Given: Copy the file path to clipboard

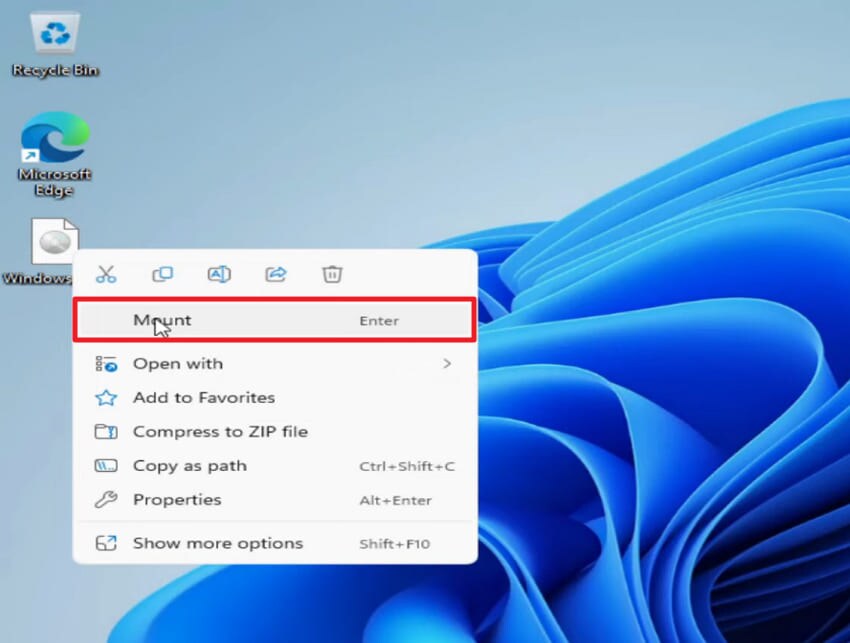Looking at the screenshot, I should click(189, 465).
